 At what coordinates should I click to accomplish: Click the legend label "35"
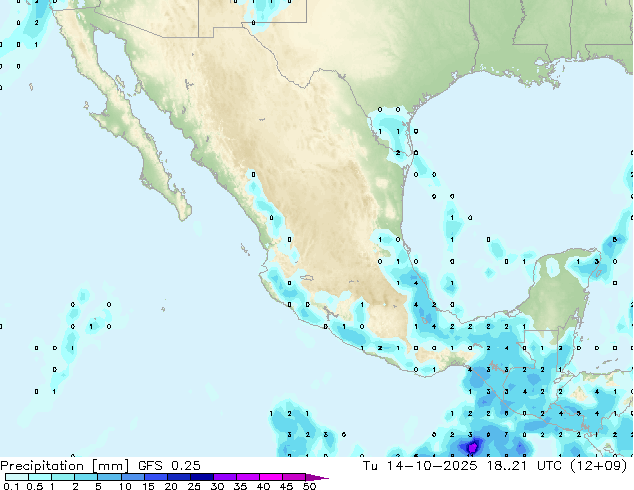click(x=240, y=486)
